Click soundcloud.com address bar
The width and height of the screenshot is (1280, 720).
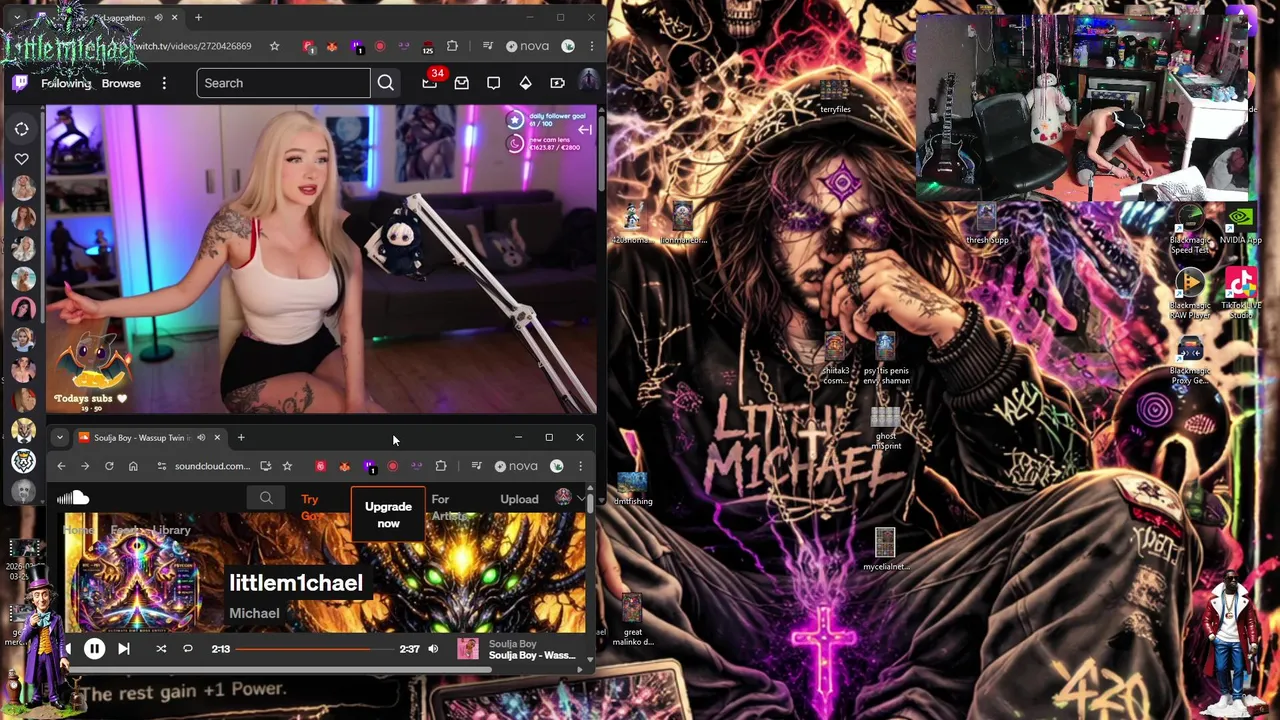[x=212, y=466]
